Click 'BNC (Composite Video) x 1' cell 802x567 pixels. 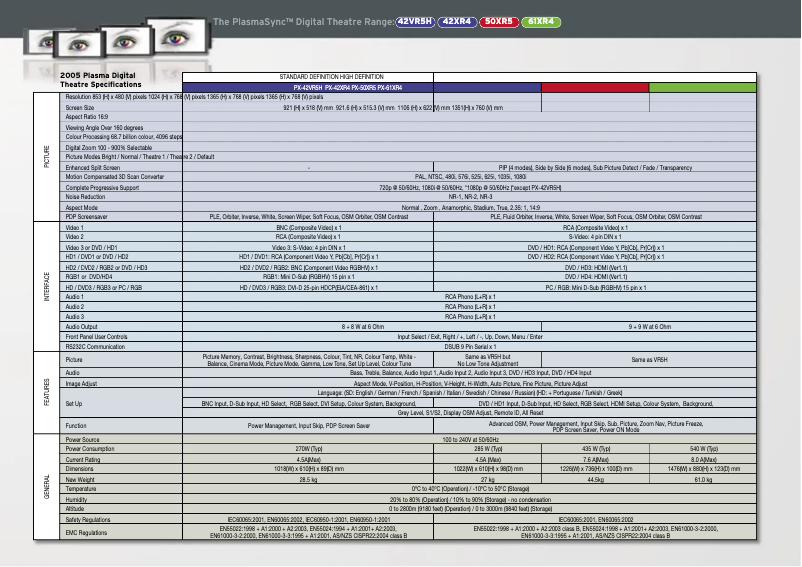click(308, 228)
